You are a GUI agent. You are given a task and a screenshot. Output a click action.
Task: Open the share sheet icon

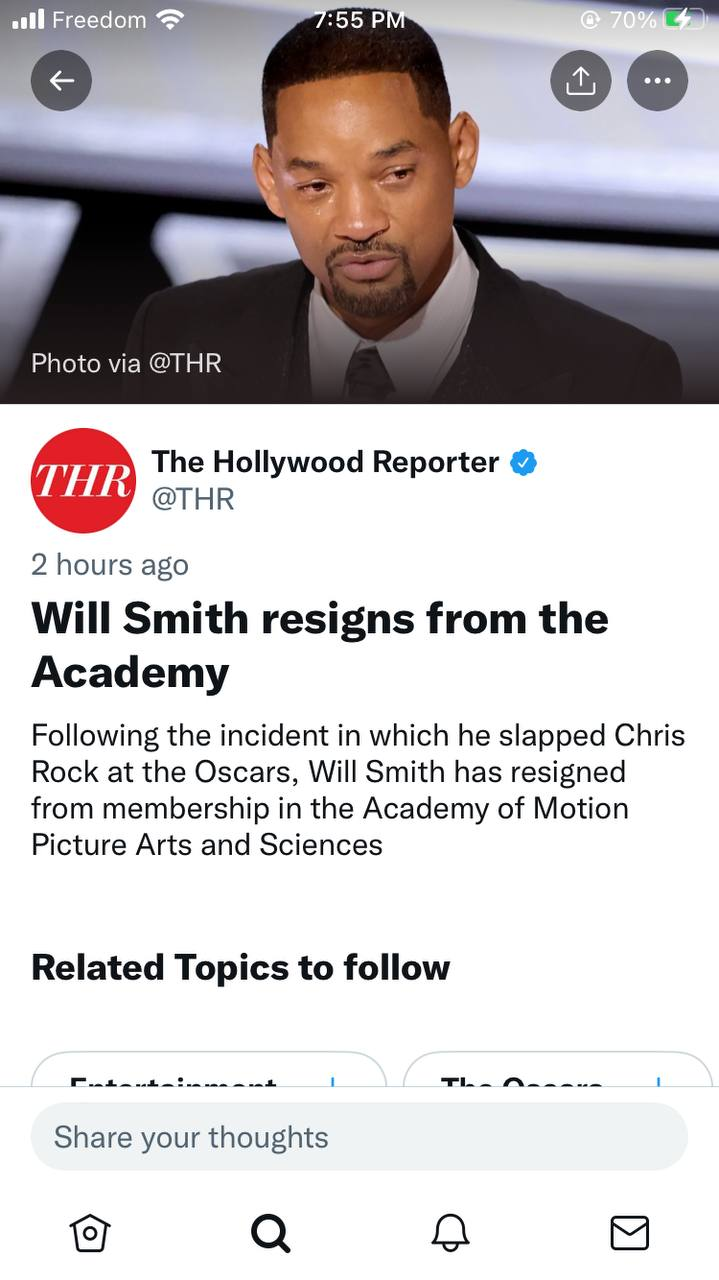[x=581, y=81]
